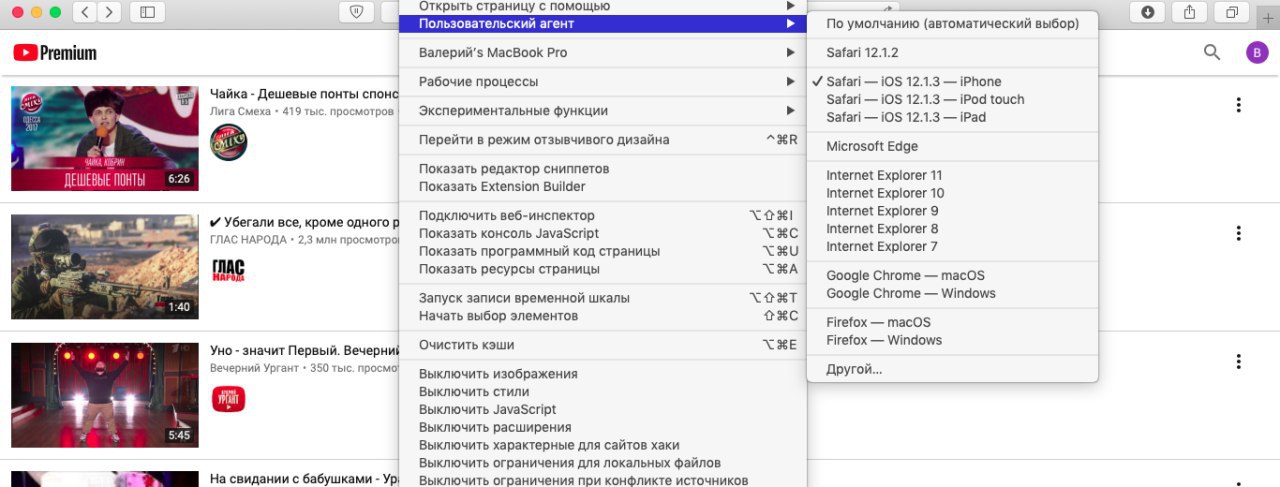Image resolution: width=1280 pixels, height=487 pixels.
Task: Choose Internet Explorer 9 user agent
Action: (952, 212)
